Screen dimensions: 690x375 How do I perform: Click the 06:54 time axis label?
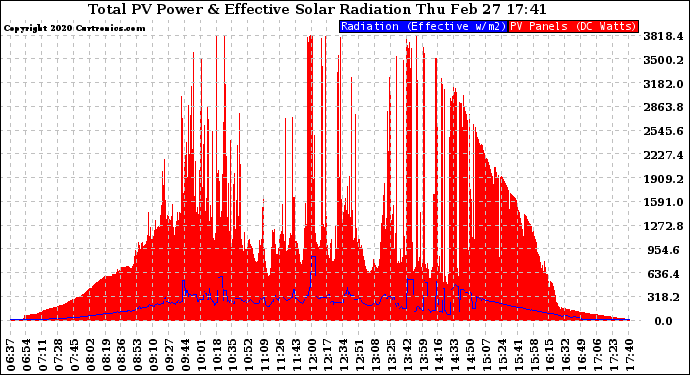click(x=27, y=355)
